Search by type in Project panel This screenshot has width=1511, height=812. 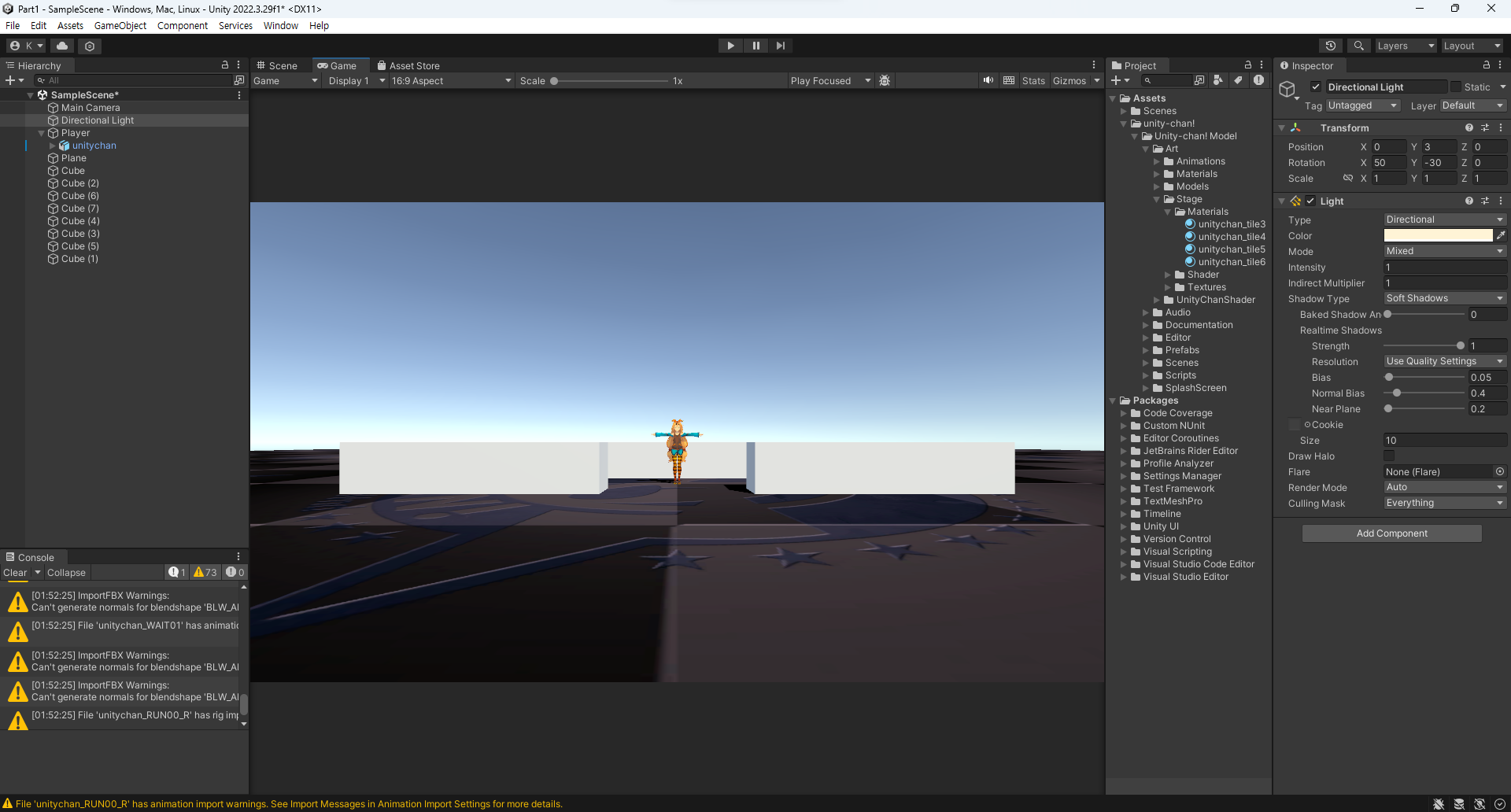[x=1218, y=80]
